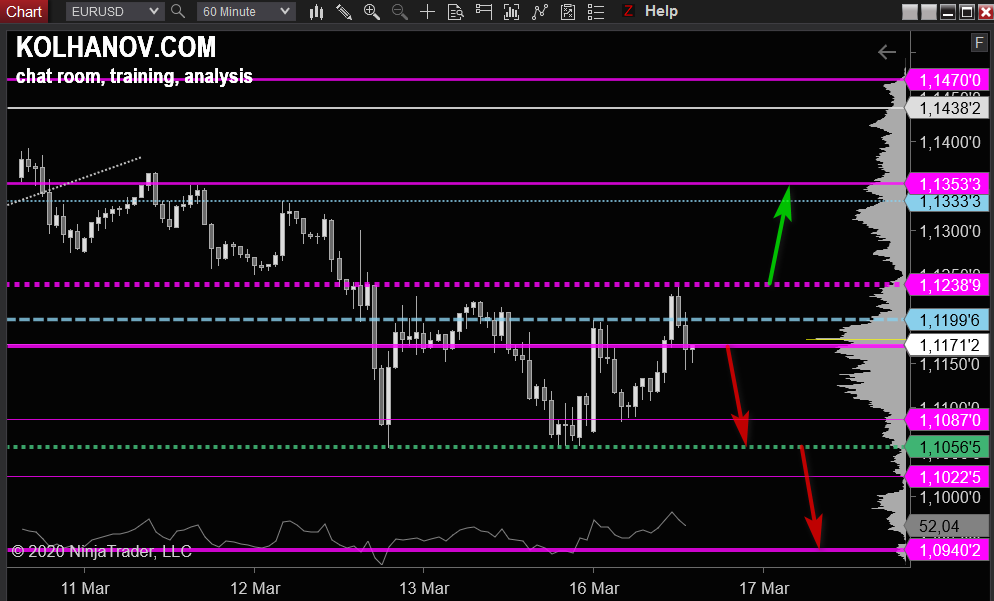Click the Zoom Out magnifier icon
The height and width of the screenshot is (601, 994).
coord(399,11)
